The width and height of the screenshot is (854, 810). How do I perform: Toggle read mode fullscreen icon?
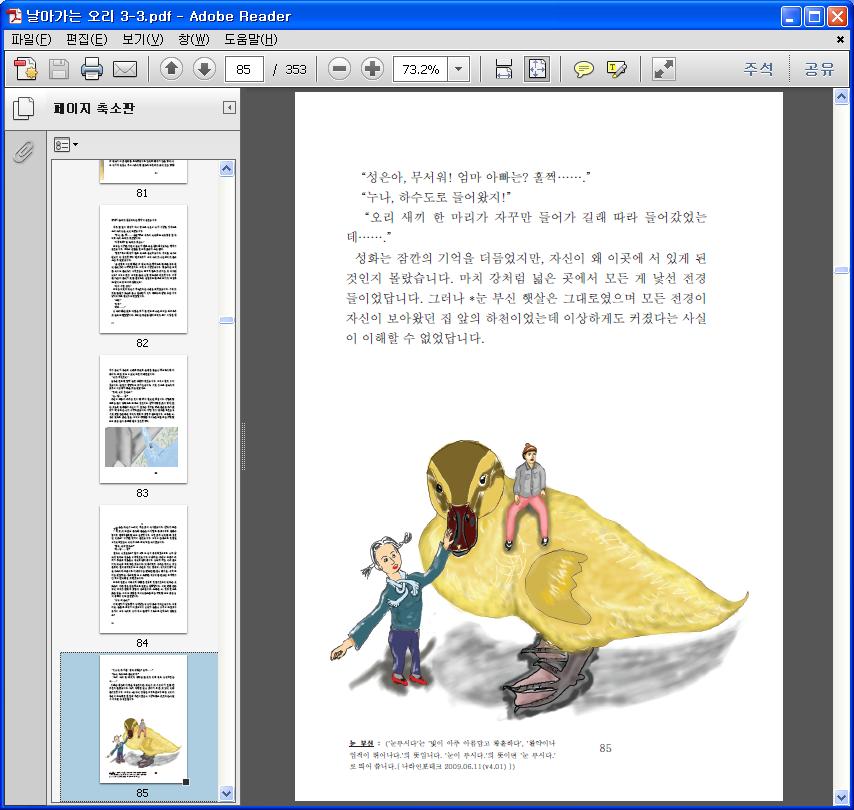(x=663, y=69)
